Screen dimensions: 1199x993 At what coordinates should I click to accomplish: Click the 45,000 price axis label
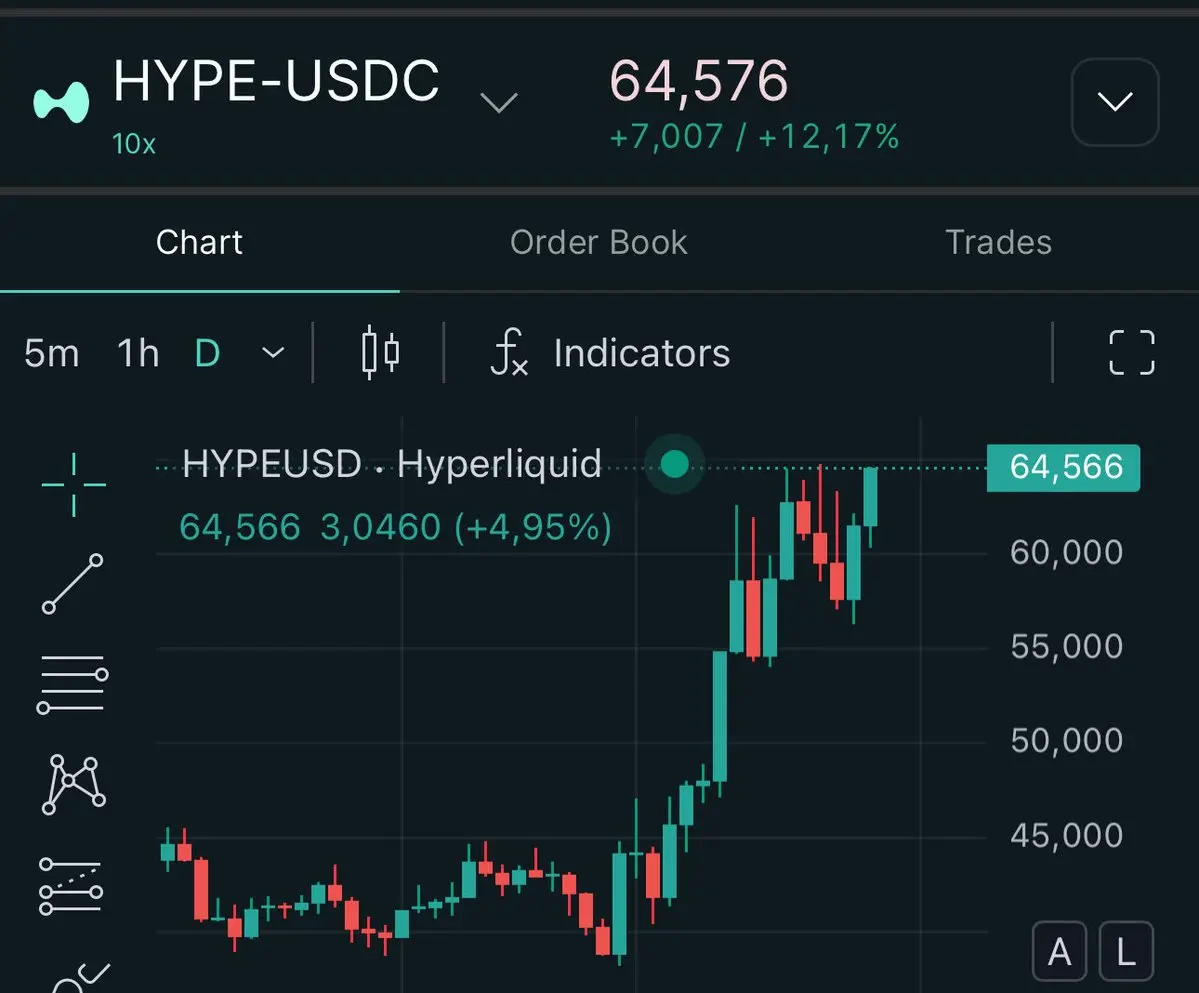click(x=1067, y=836)
